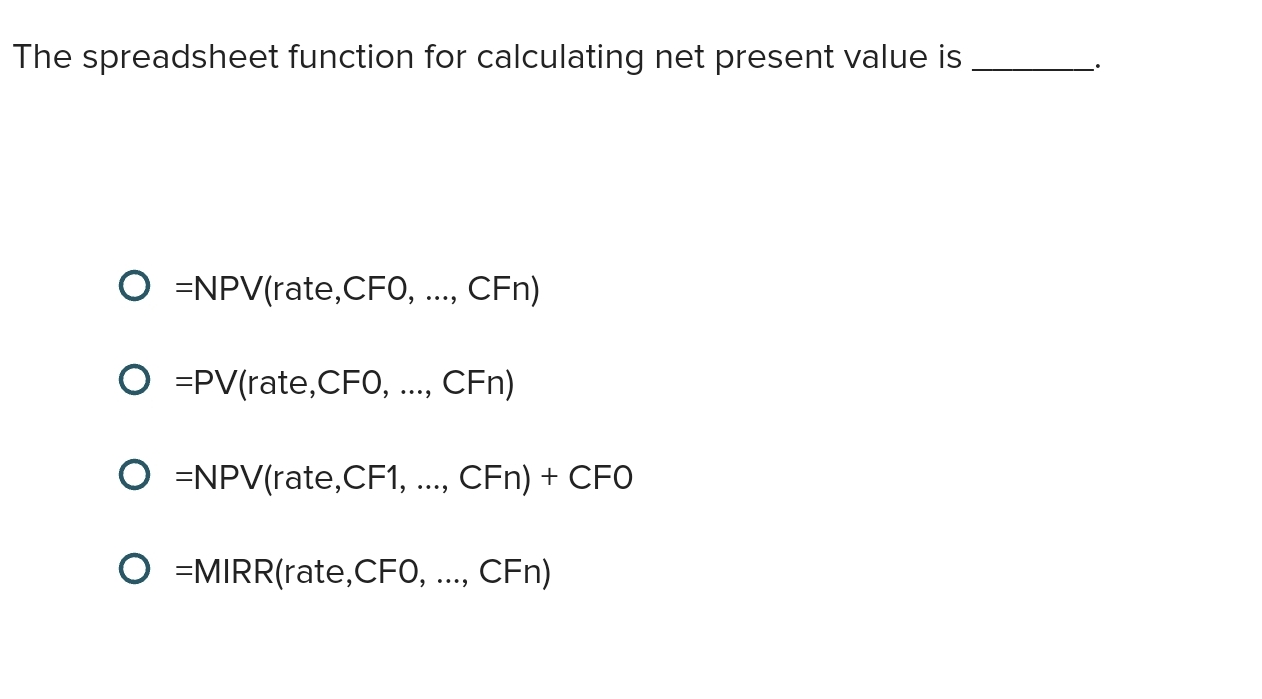Screen dimensions: 1262x699
Task: Select the =NPV(rate,CF0, ..., CFn) radio button
Action: 135,285
